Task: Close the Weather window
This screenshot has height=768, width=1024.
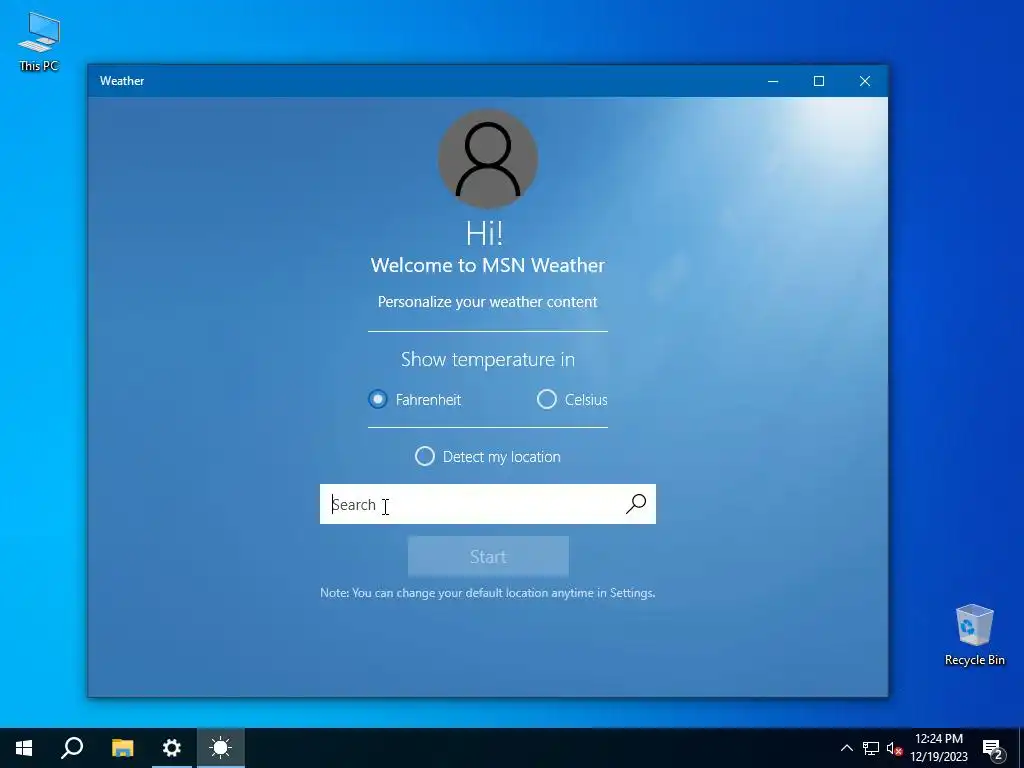Action: [x=865, y=81]
